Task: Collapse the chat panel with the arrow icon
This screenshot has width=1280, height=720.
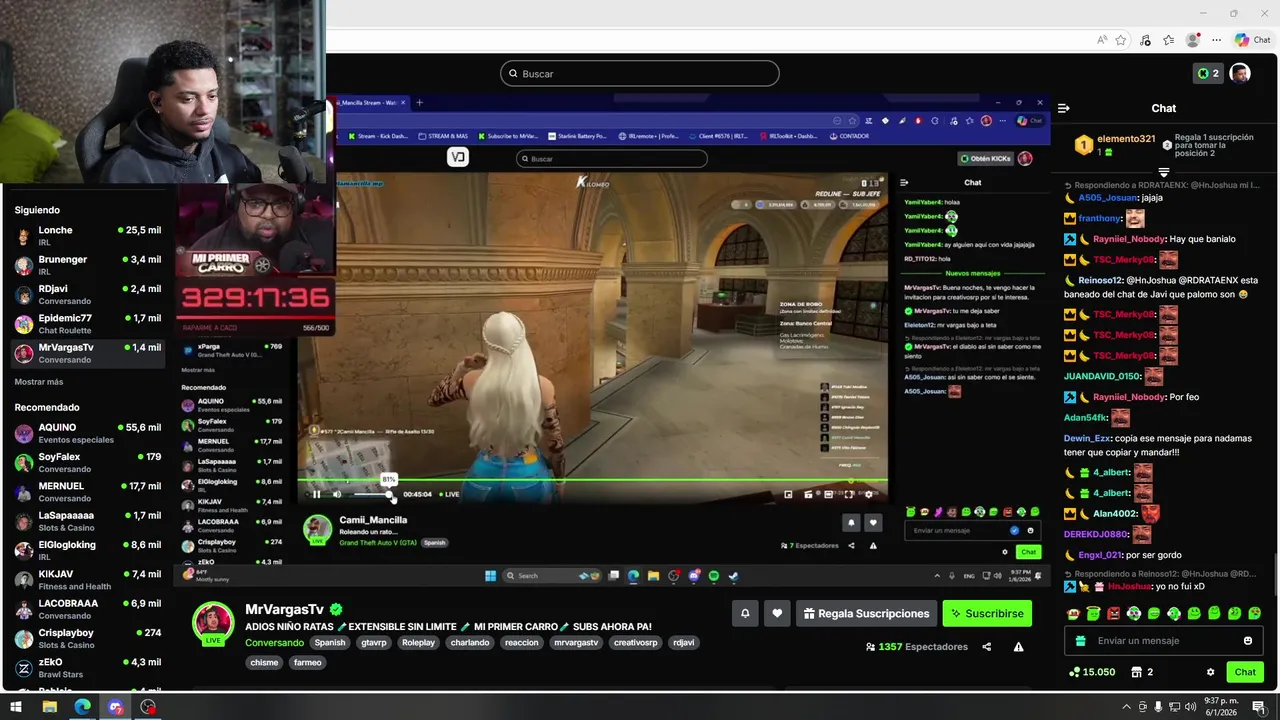Action: pos(1064,108)
